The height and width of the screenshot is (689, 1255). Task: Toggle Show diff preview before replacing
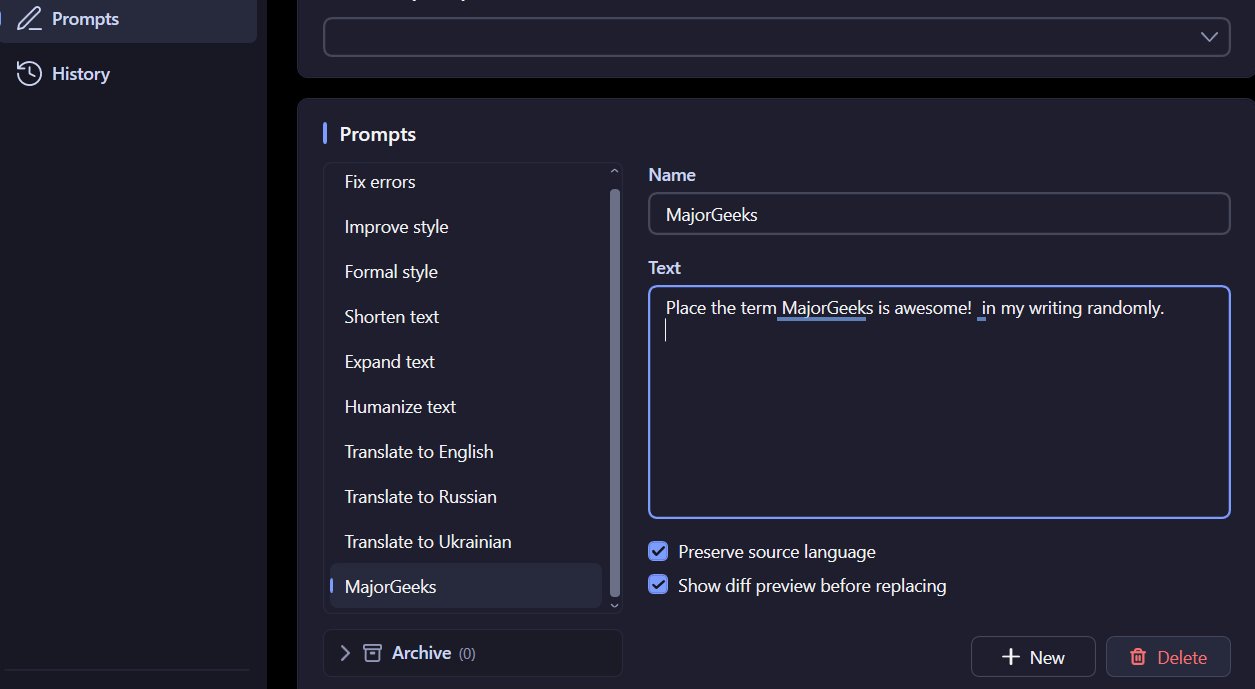(658, 585)
